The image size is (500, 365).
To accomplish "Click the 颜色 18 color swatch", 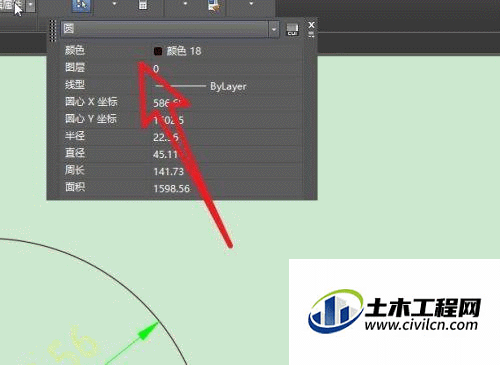I will [158, 51].
